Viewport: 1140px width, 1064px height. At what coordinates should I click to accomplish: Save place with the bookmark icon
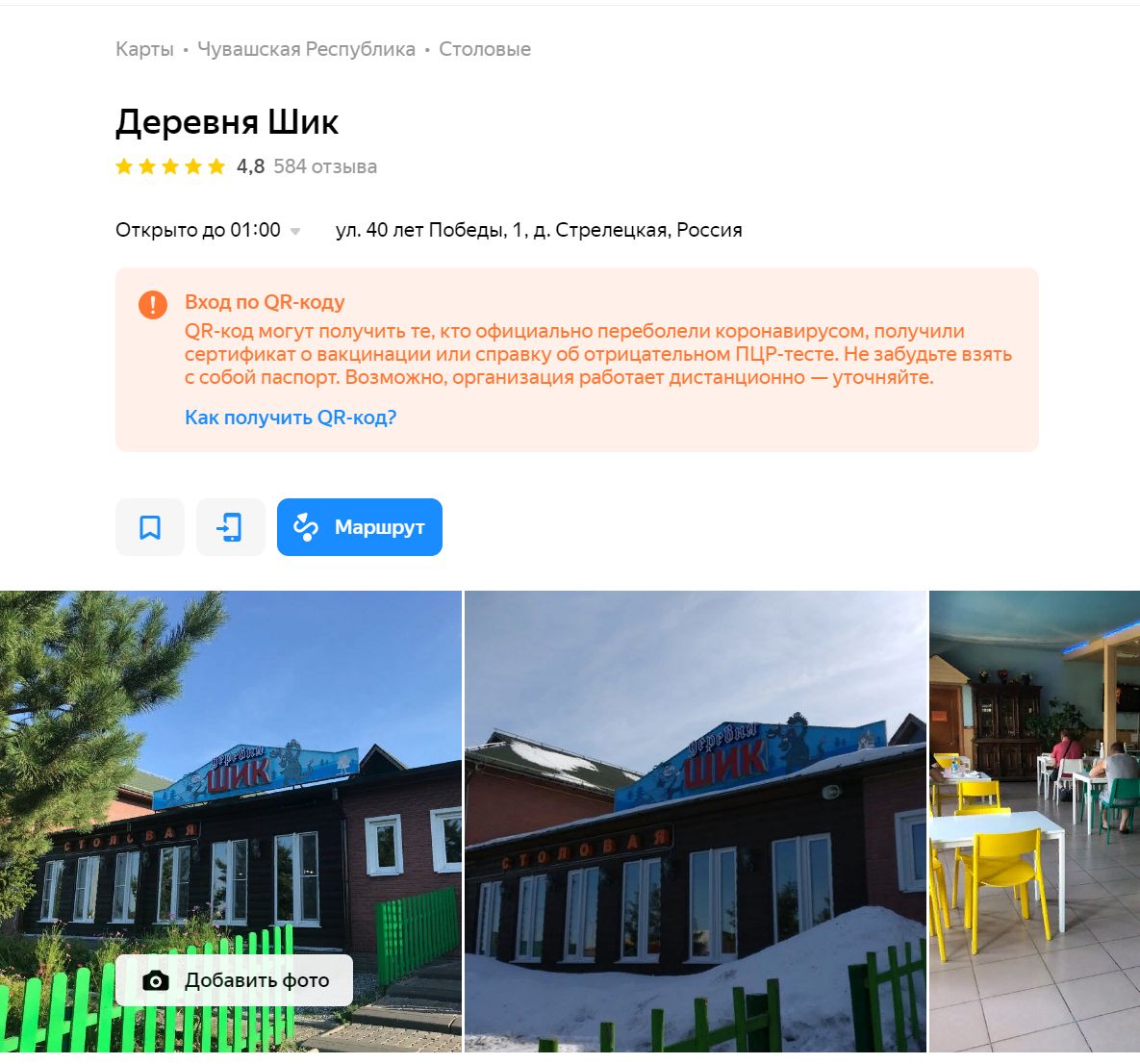point(150,527)
